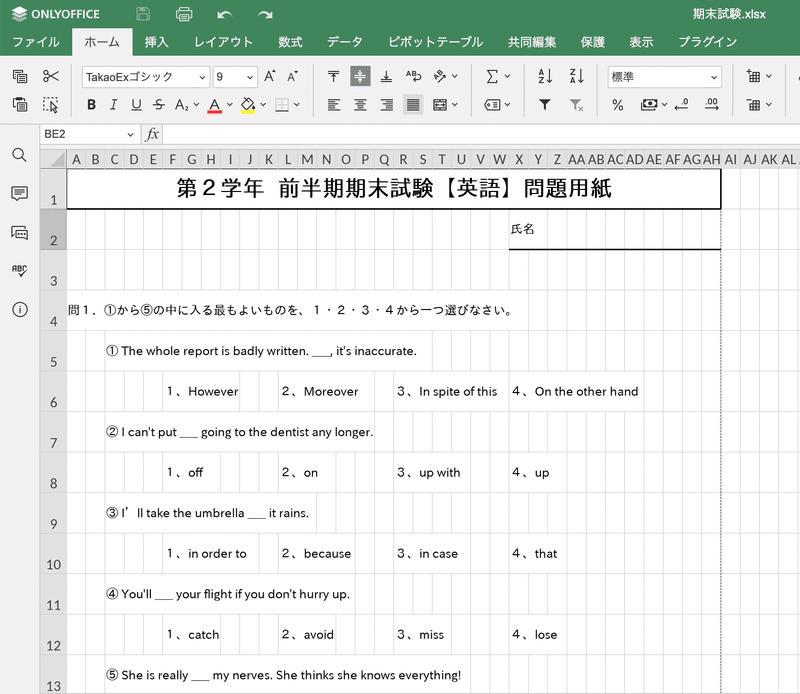Sort ascending with the A-Z icon
800x694 pixels.
(545, 77)
